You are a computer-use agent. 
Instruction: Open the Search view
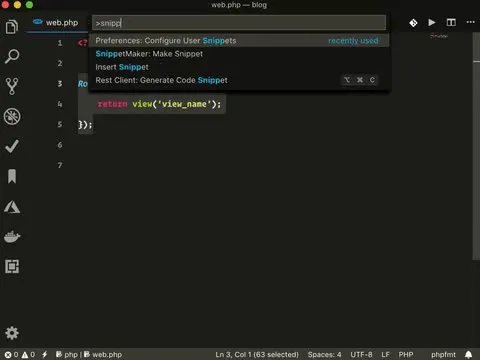tap(12, 56)
